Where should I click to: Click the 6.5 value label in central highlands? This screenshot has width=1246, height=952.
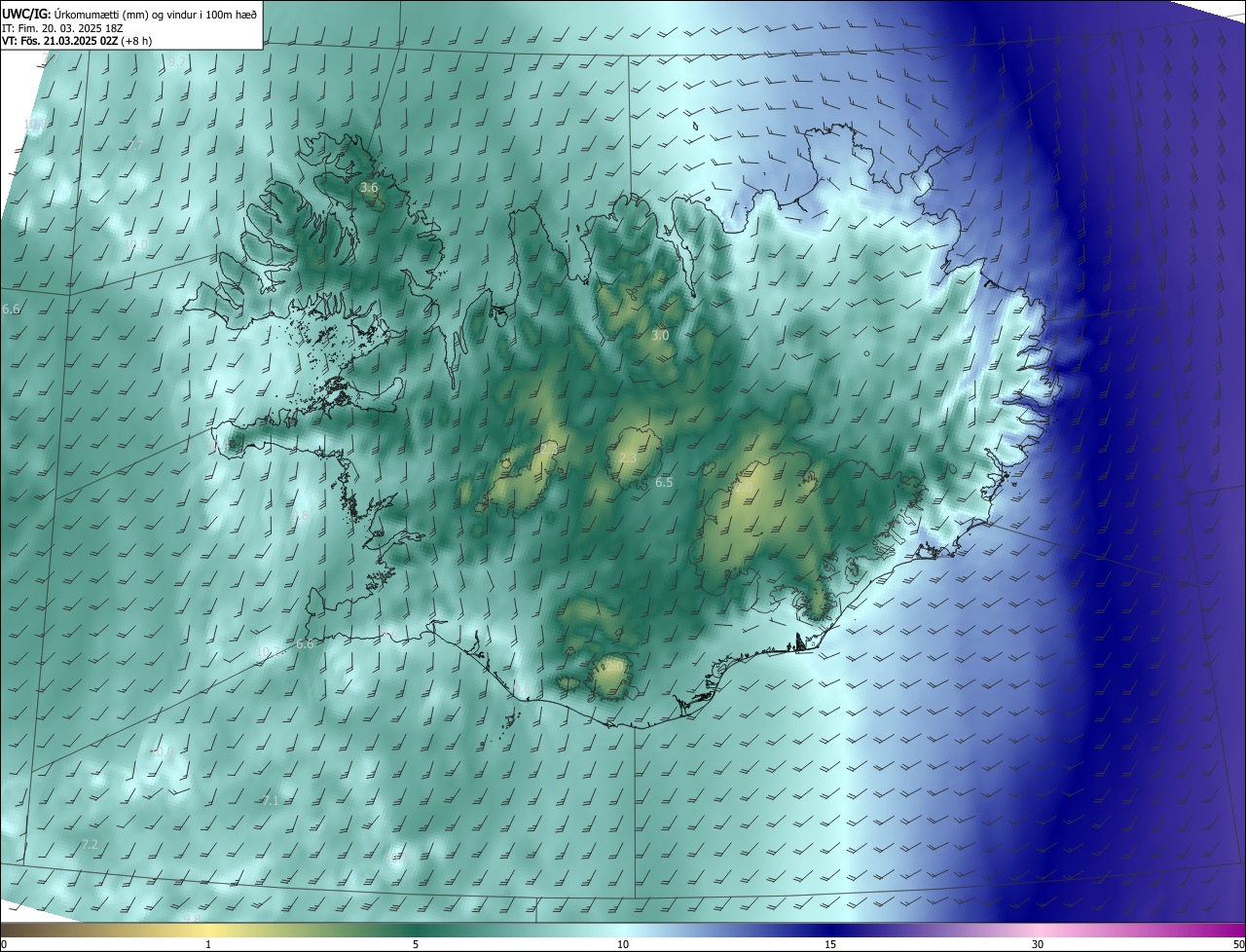pyautogui.click(x=664, y=482)
